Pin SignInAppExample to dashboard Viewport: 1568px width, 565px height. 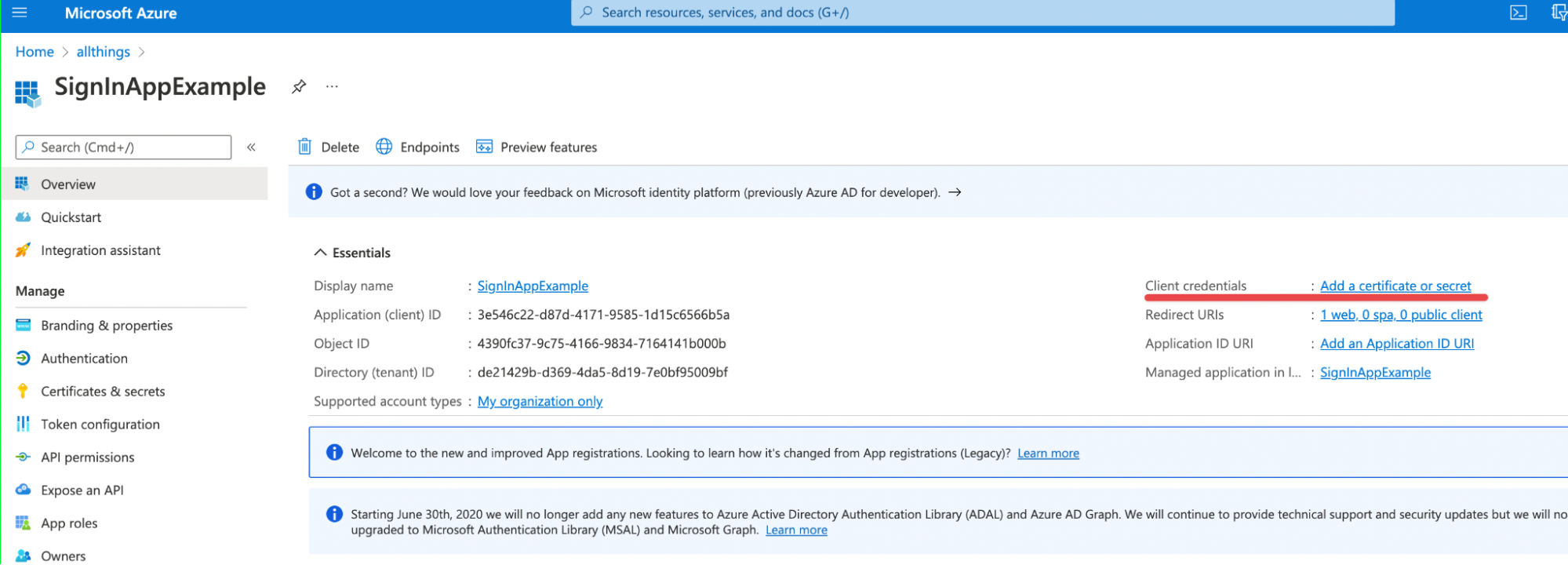299,87
